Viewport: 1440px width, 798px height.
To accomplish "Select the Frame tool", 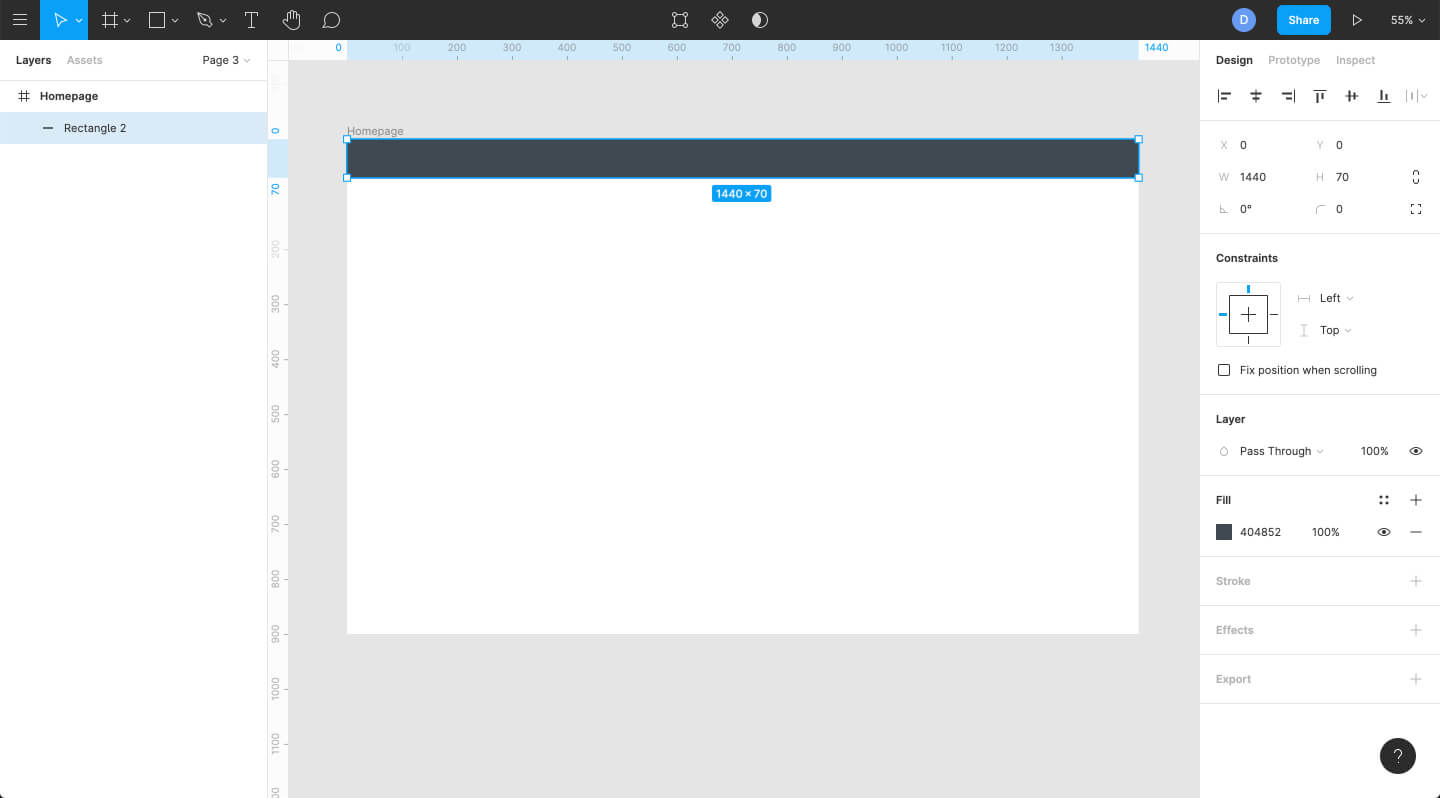I will [110, 20].
